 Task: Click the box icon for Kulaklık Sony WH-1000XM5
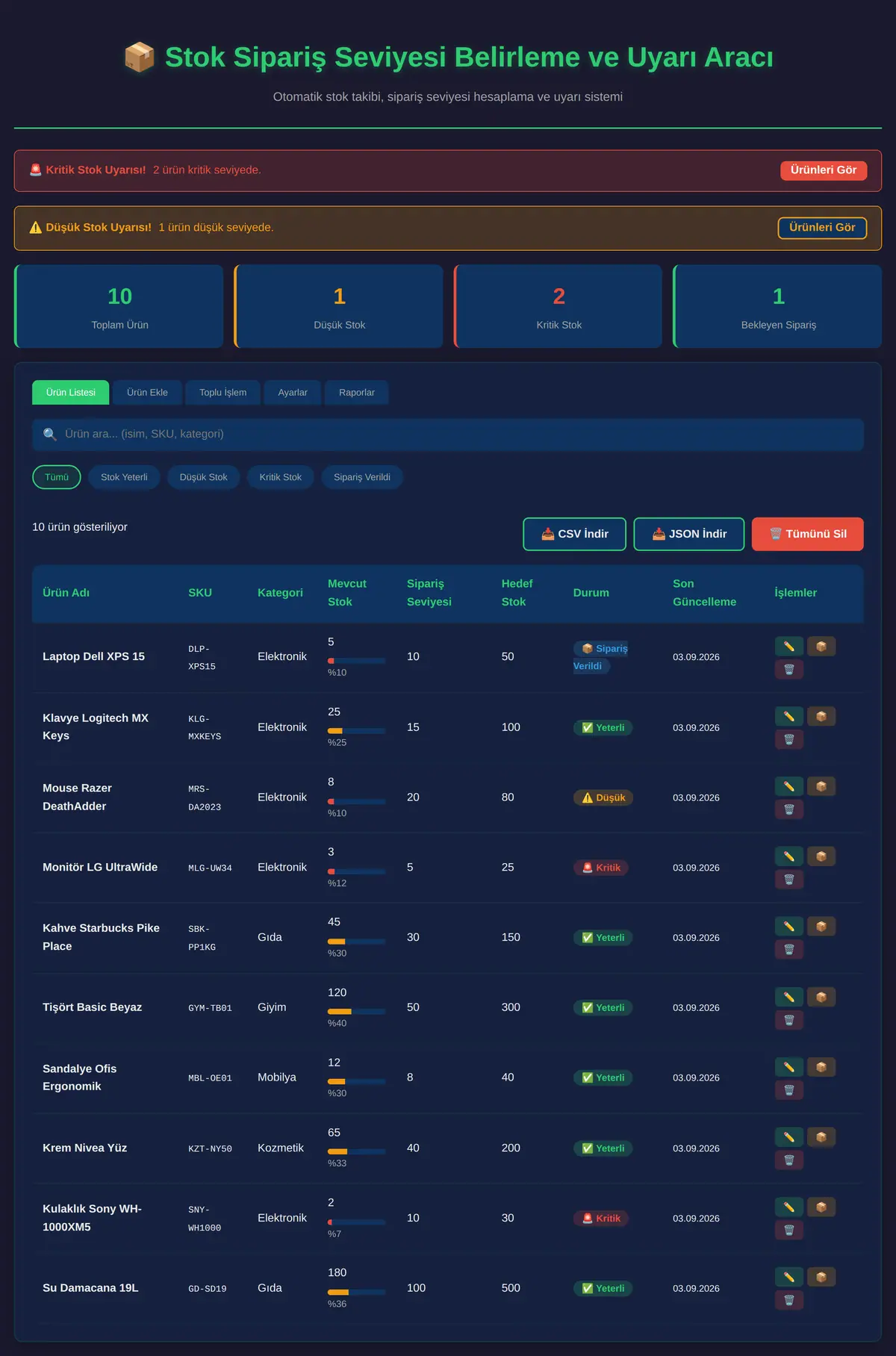(821, 1207)
